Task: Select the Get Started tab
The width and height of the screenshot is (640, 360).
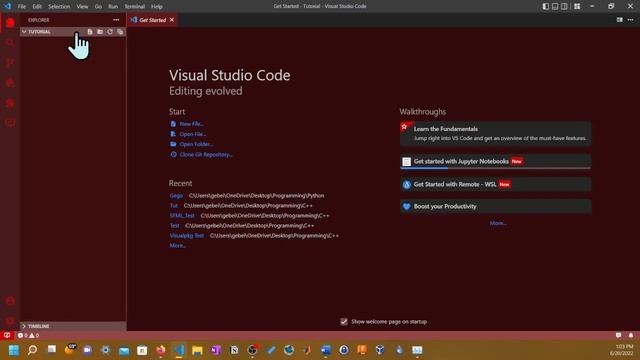Action: [x=152, y=20]
